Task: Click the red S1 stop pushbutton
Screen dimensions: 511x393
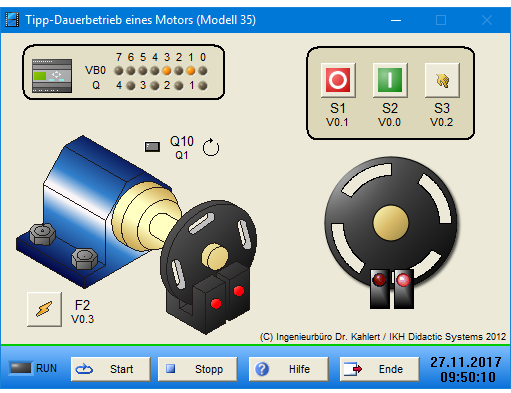Action: (x=338, y=80)
